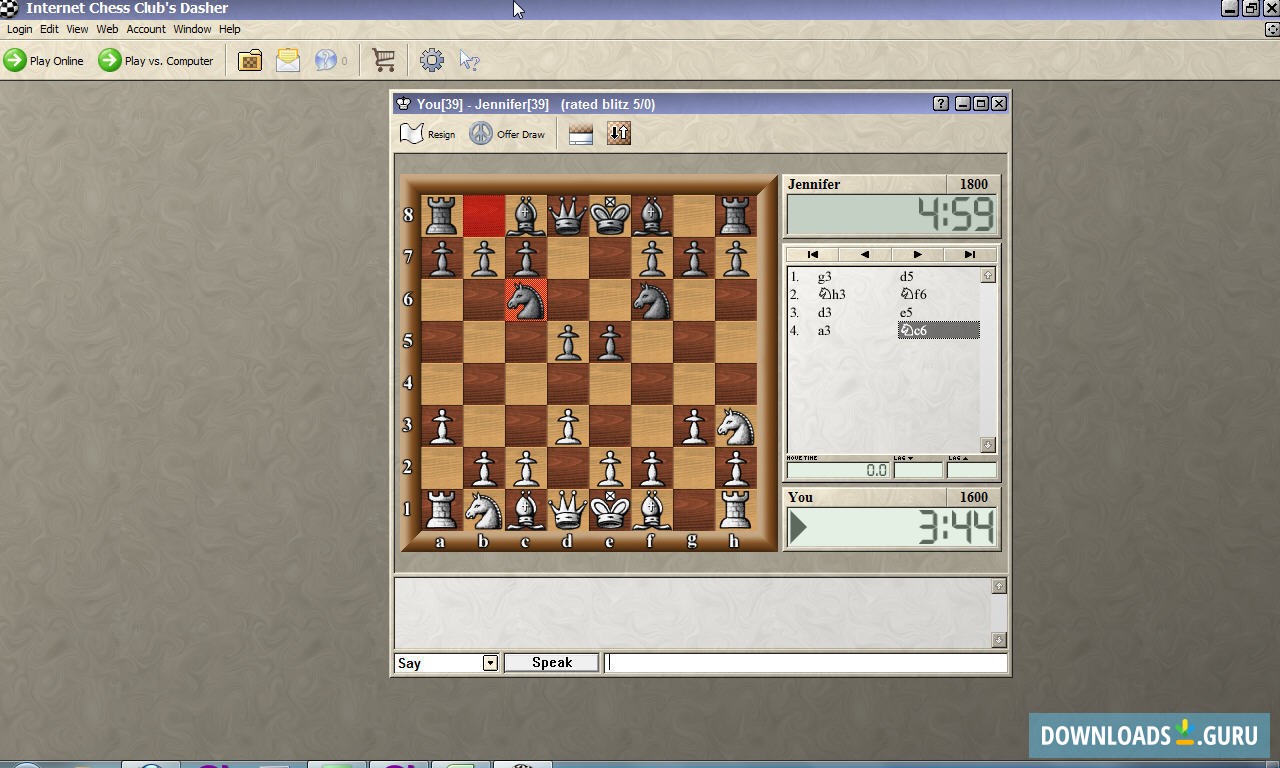Flip the board with the arrows icon
The width and height of the screenshot is (1280, 768).
pos(619,134)
